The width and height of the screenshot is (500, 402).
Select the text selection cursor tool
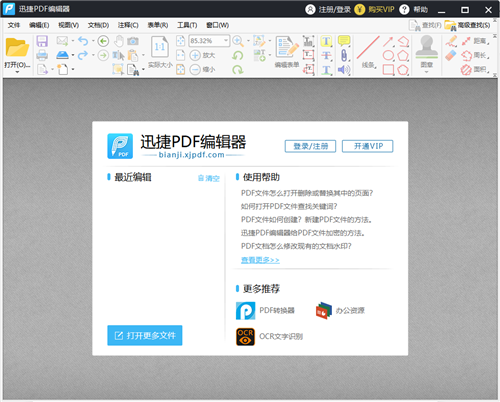118,55
